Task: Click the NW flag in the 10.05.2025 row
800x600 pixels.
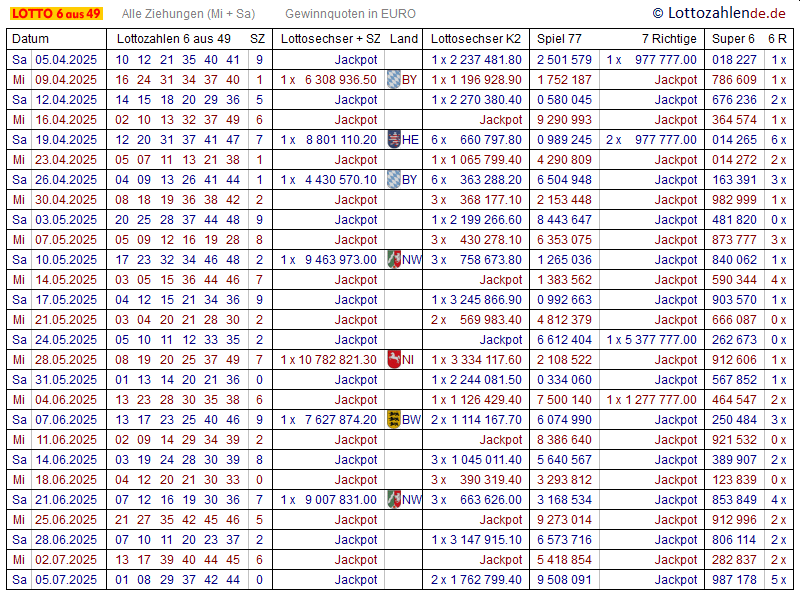Action: (x=394, y=260)
